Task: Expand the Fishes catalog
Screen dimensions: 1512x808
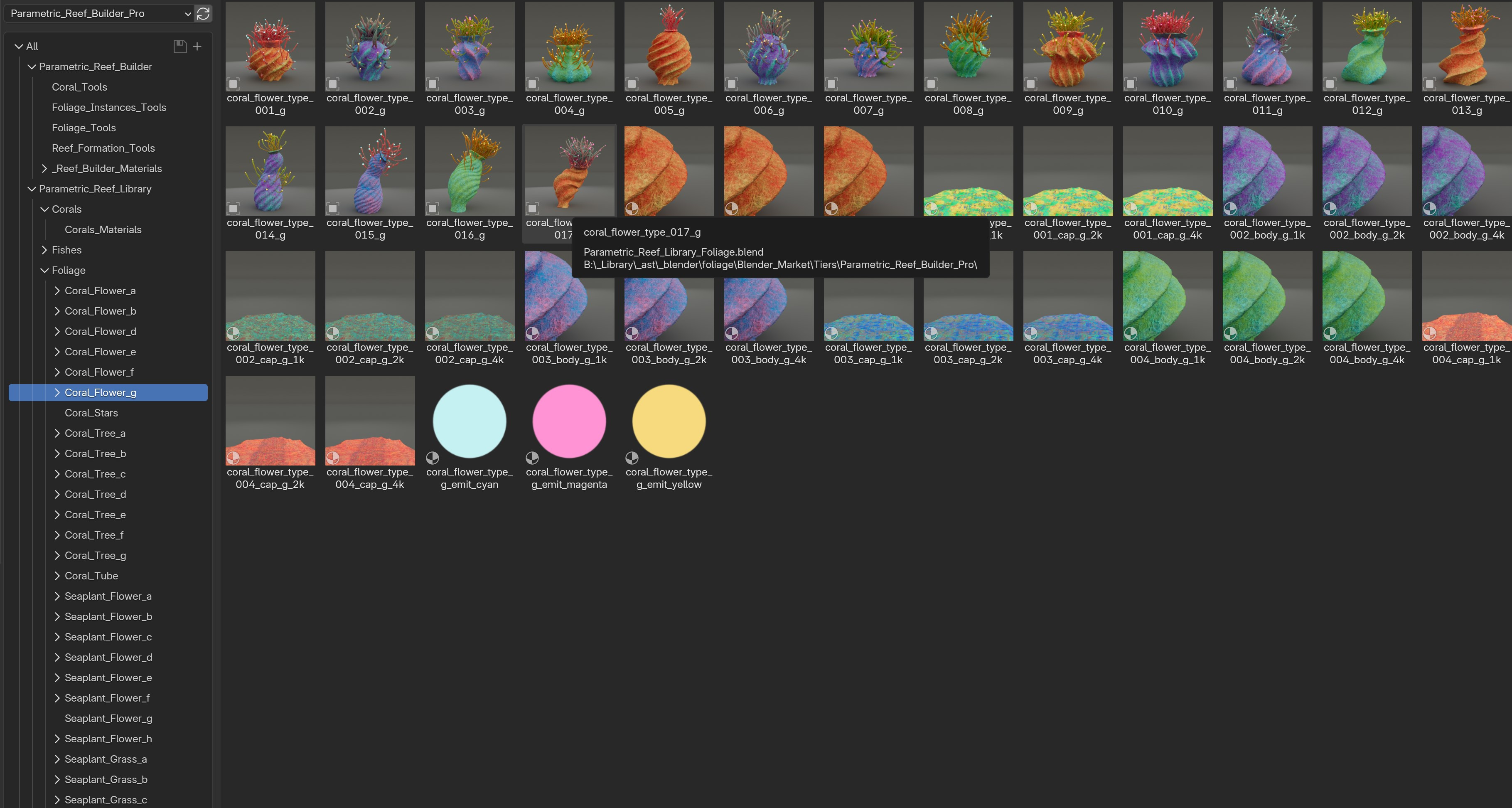Action: pos(44,250)
